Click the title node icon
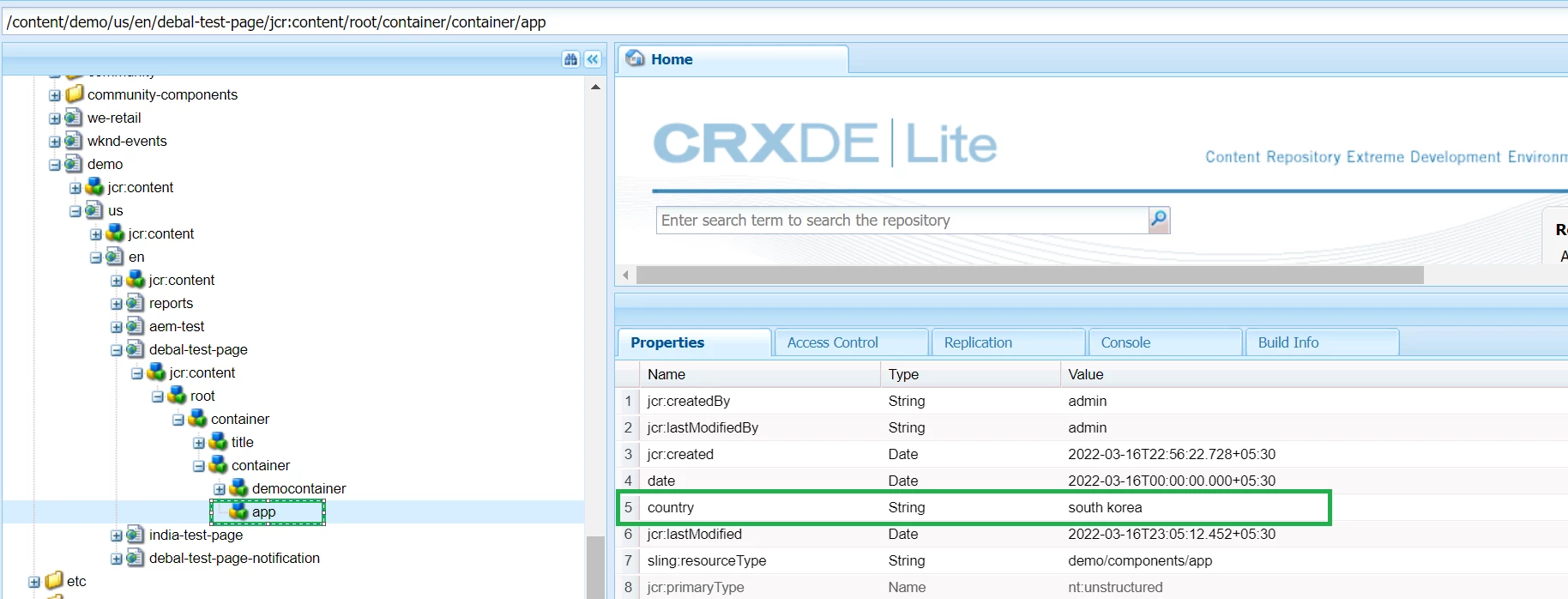The width and height of the screenshot is (1568, 599). tap(219, 441)
